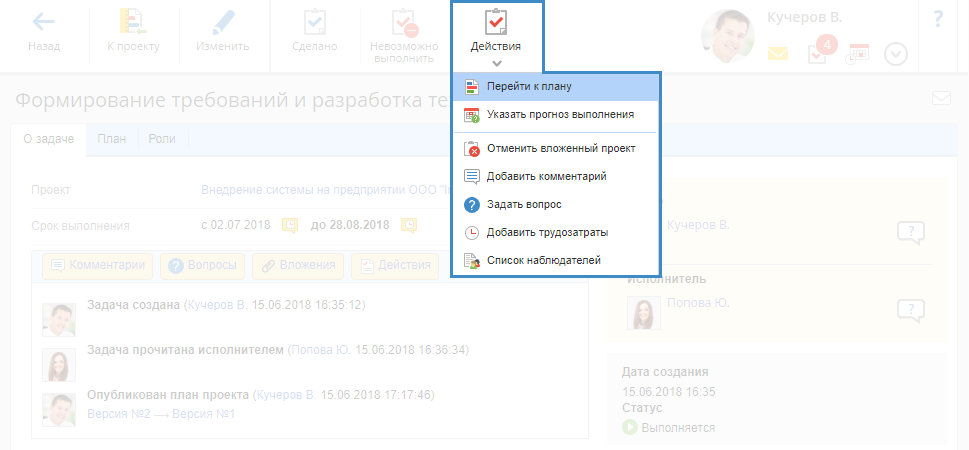Show Действия filter button in history
Image resolution: width=969 pixels, height=450 pixels.
coord(395,265)
